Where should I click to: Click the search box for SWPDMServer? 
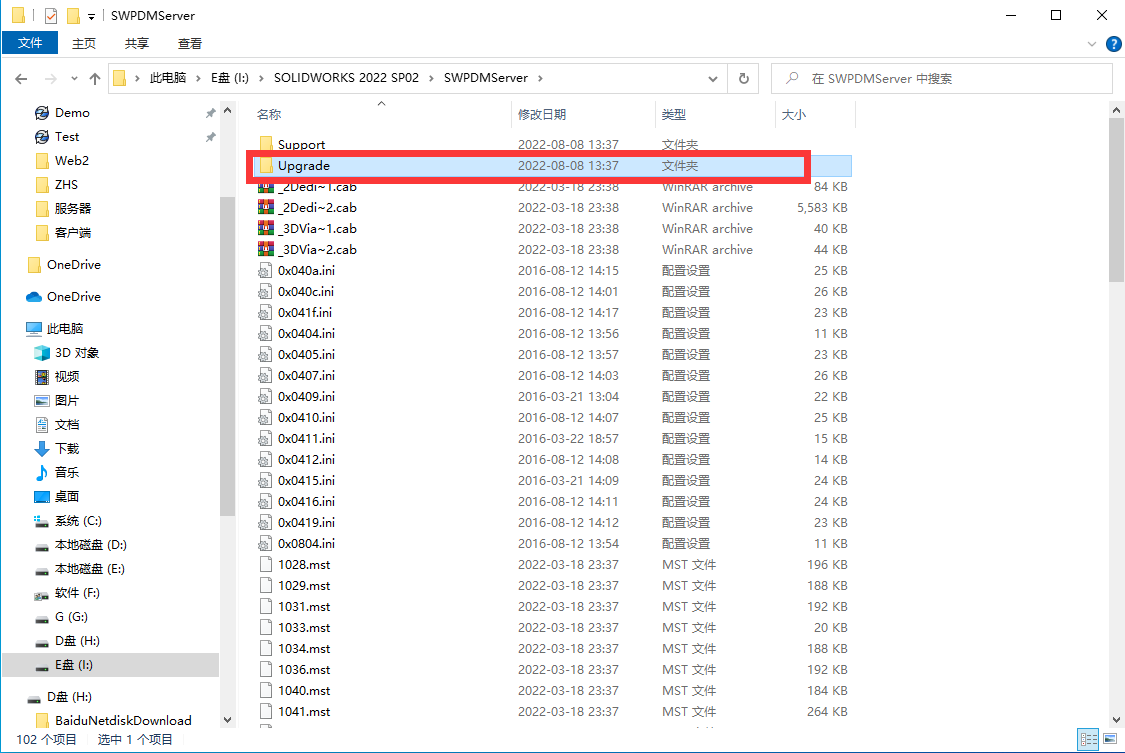[x=941, y=78]
